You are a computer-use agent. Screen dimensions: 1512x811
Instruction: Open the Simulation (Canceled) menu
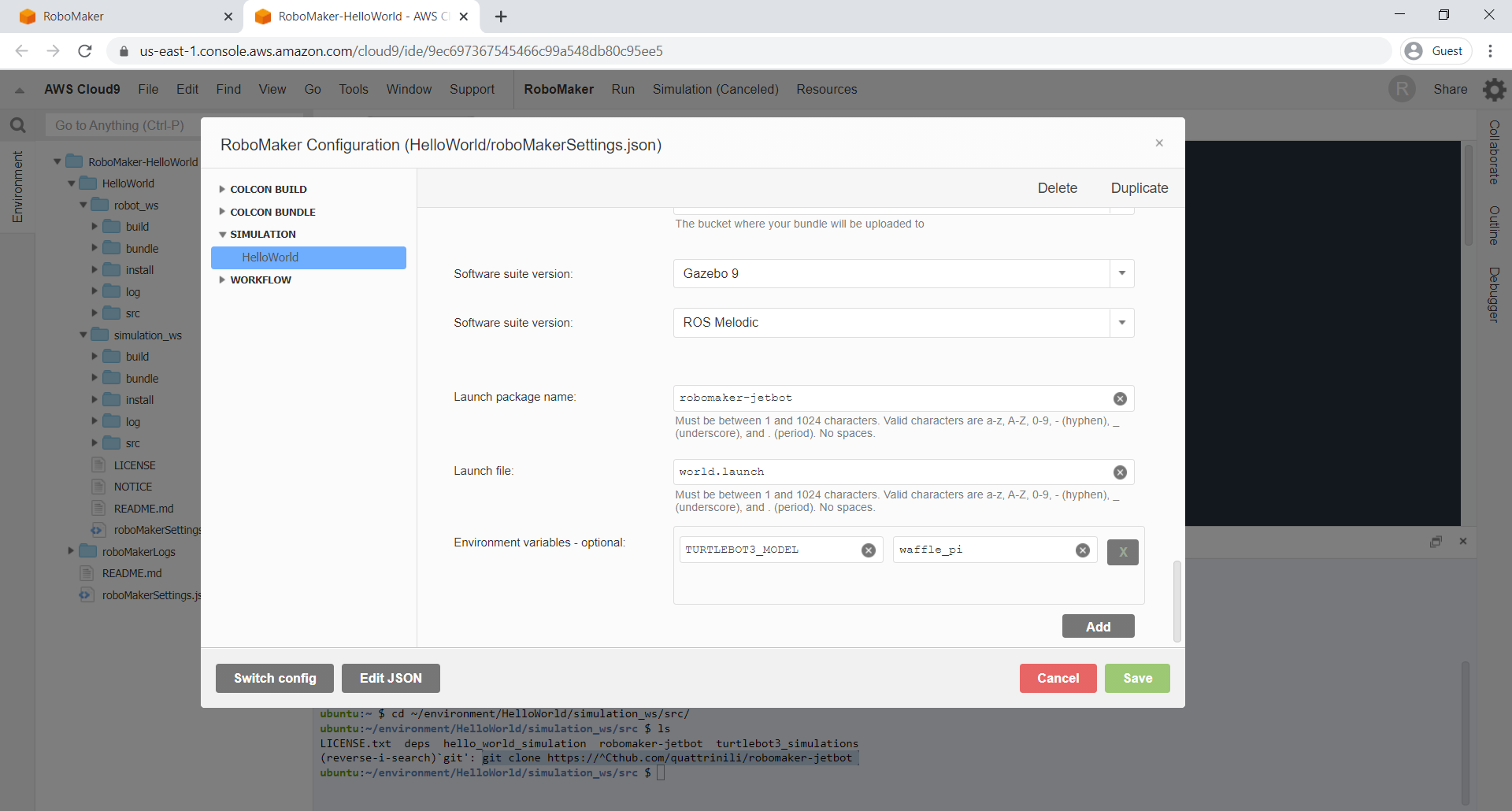(x=715, y=90)
